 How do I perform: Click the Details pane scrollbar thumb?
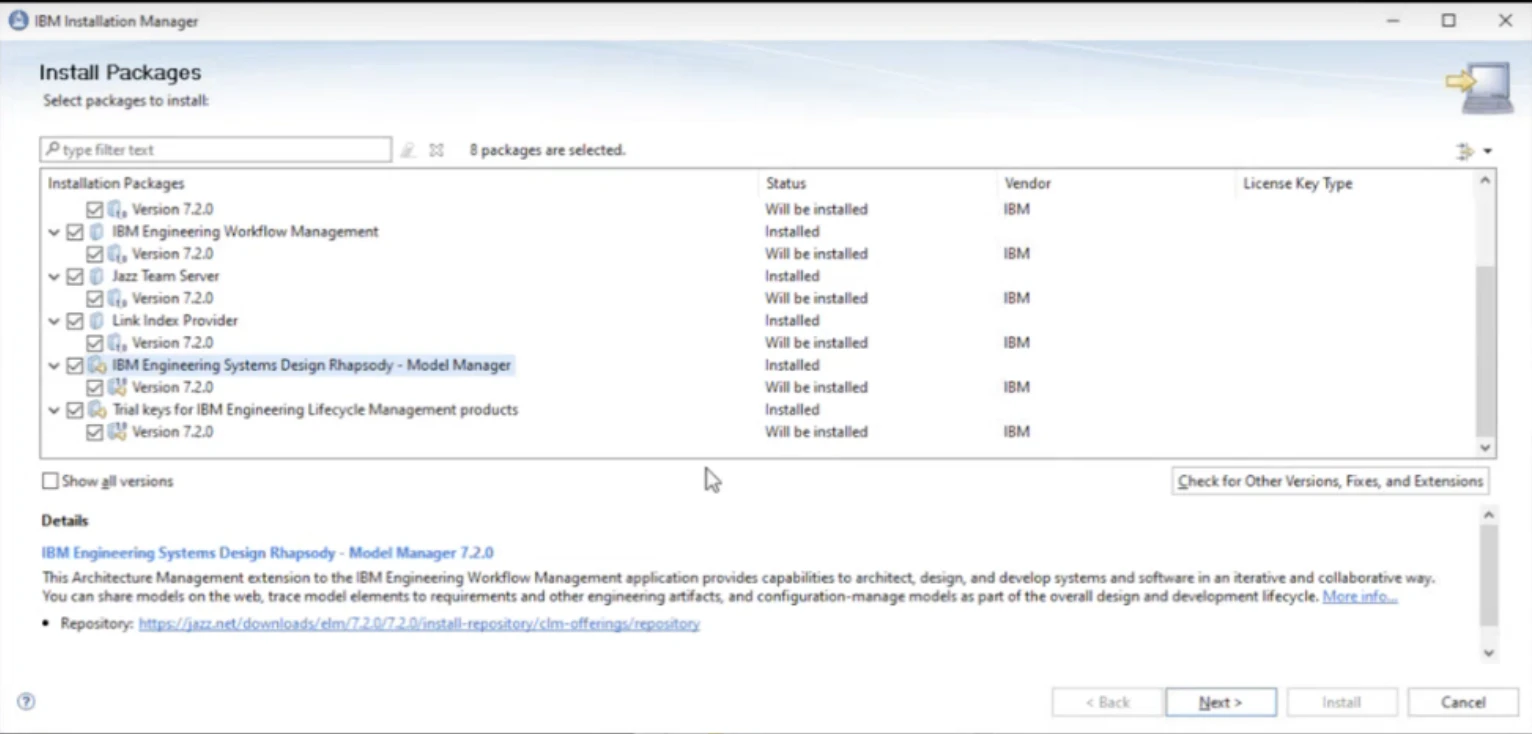pos(1489,577)
